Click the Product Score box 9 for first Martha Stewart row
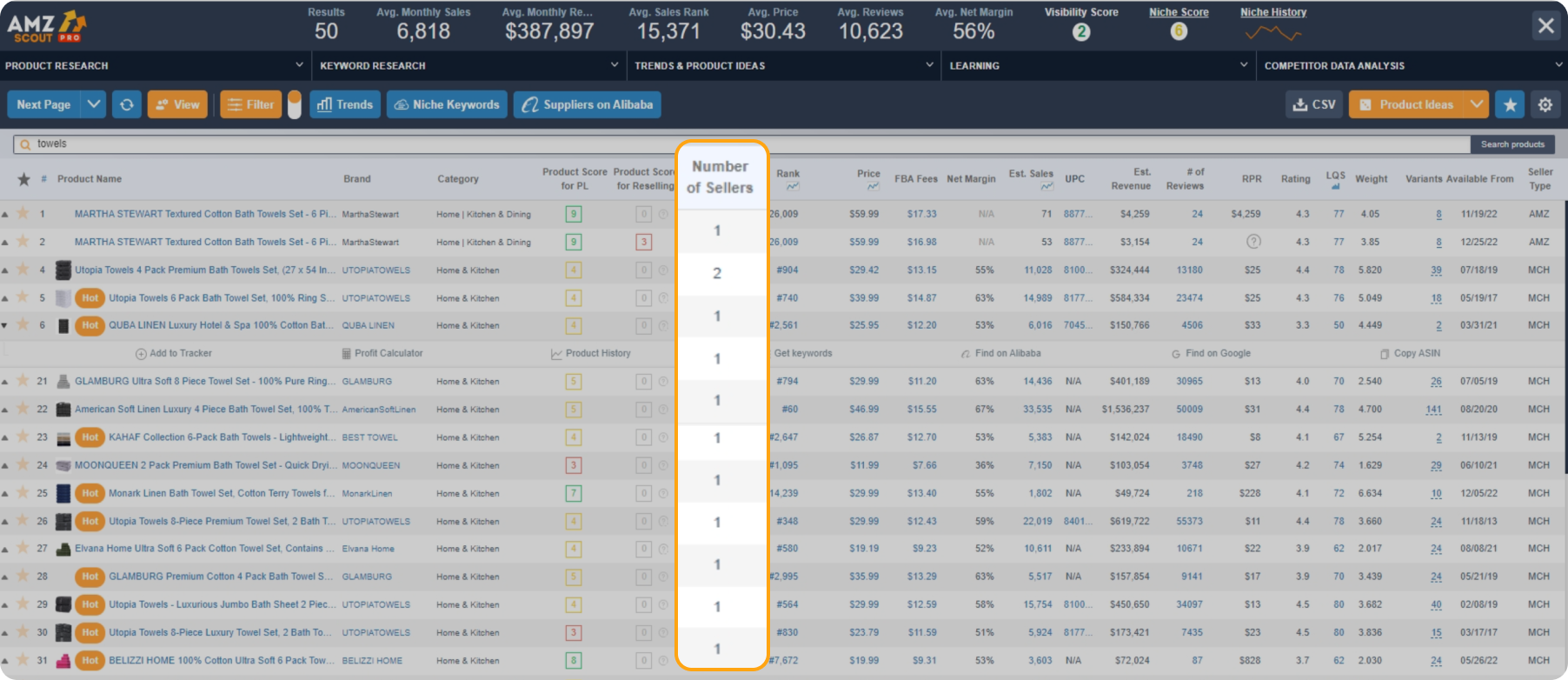This screenshot has width=1568, height=680. coord(573,214)
